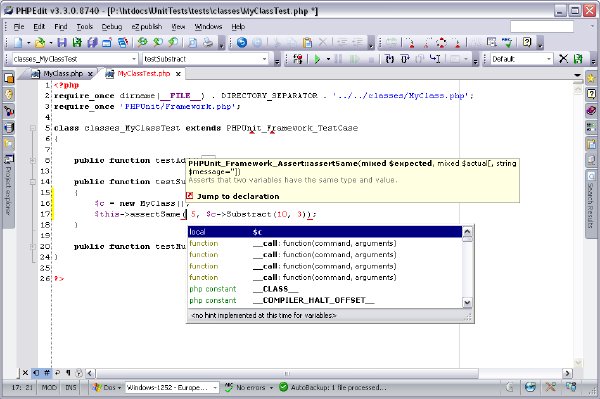Toggle the # line numbers button
This screenshot has height=399, width=600.
[x=47, y=373]
